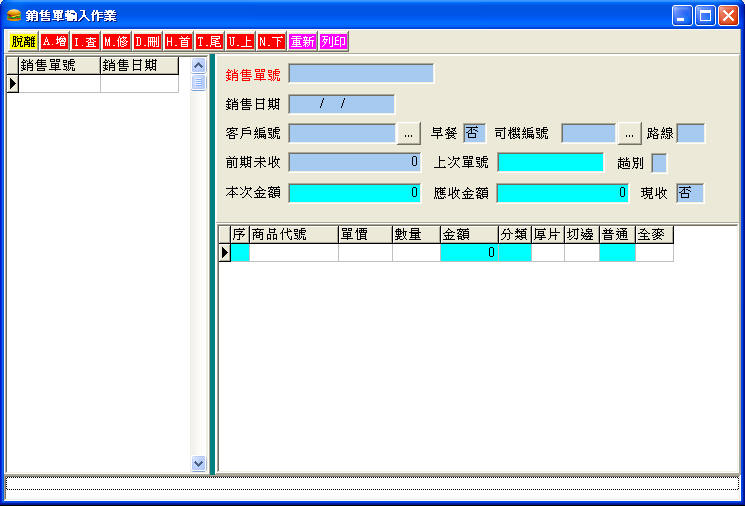The width and height of the screenshot is (745, 506).
Task: Click the 厚片 cell in detail row
Action: 548,253
